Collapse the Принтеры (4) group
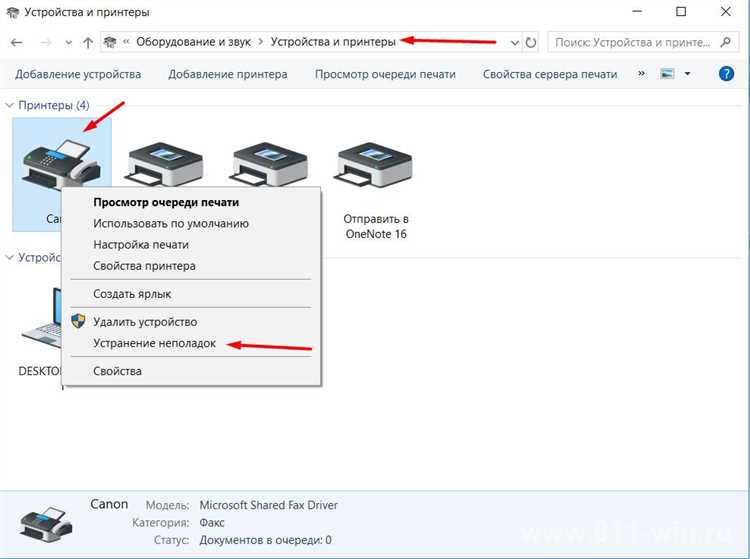The image size is (750, 559). click(9, 105)
